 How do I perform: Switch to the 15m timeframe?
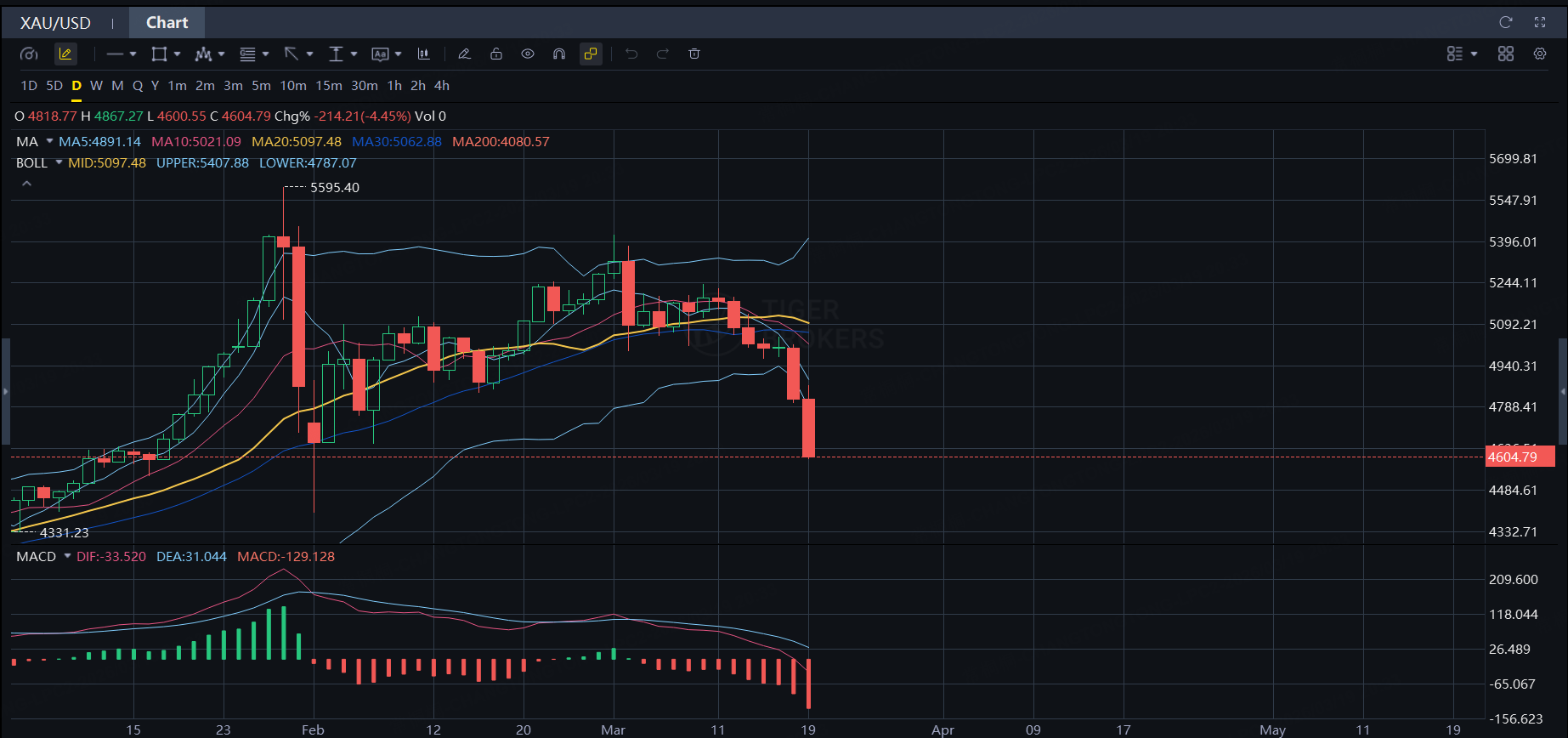pyautogui.click(x=329, y=86)
